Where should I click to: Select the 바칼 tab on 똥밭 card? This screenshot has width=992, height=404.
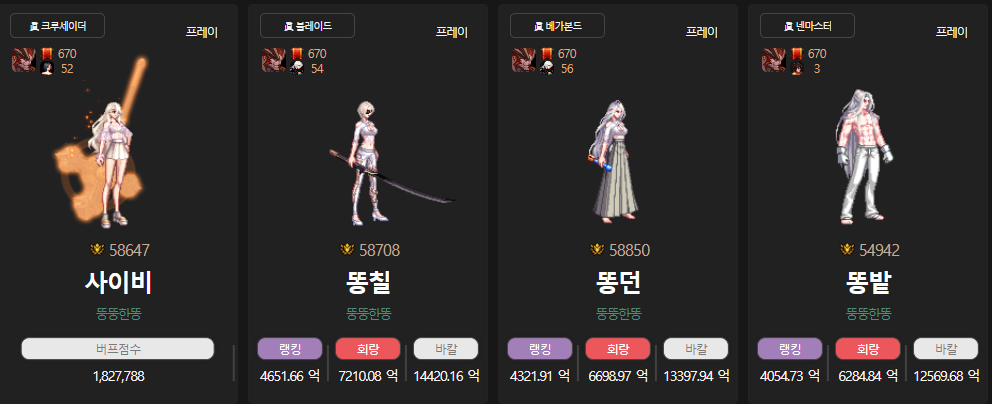946,348
